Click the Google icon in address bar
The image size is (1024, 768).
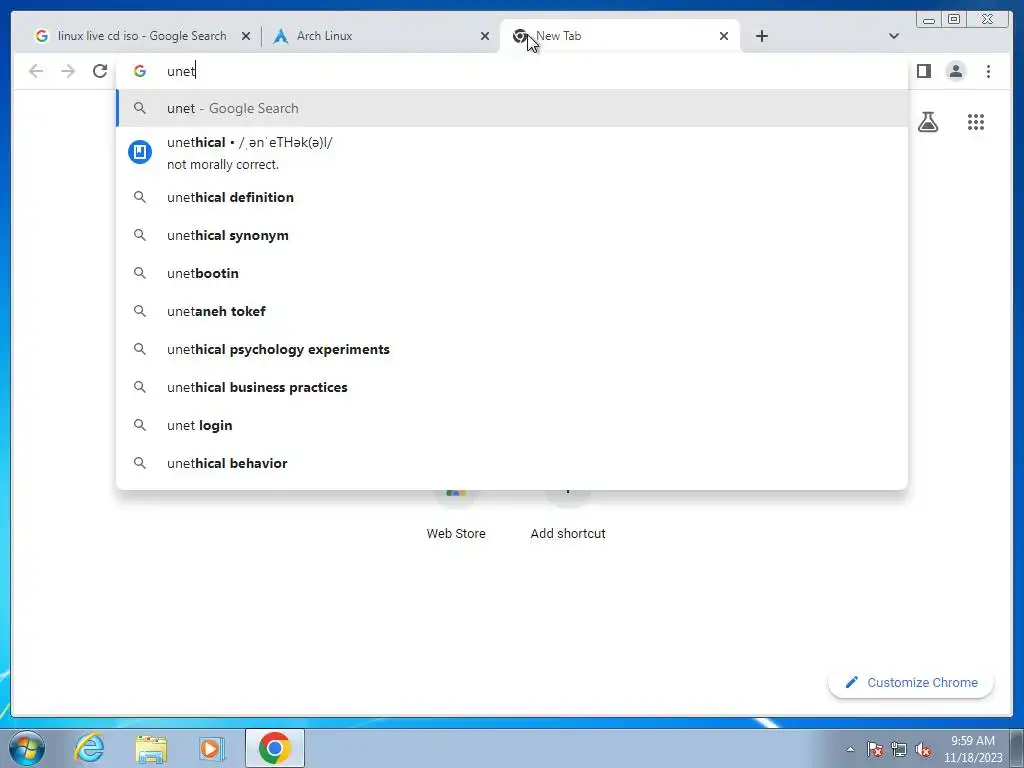tap(140, 71)
